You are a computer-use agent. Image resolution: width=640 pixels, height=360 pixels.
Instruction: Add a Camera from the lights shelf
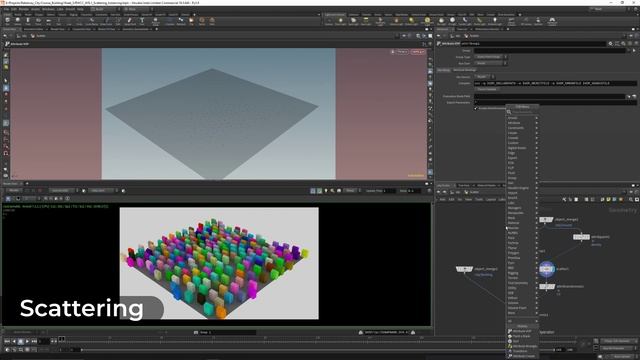coord(329,21)
